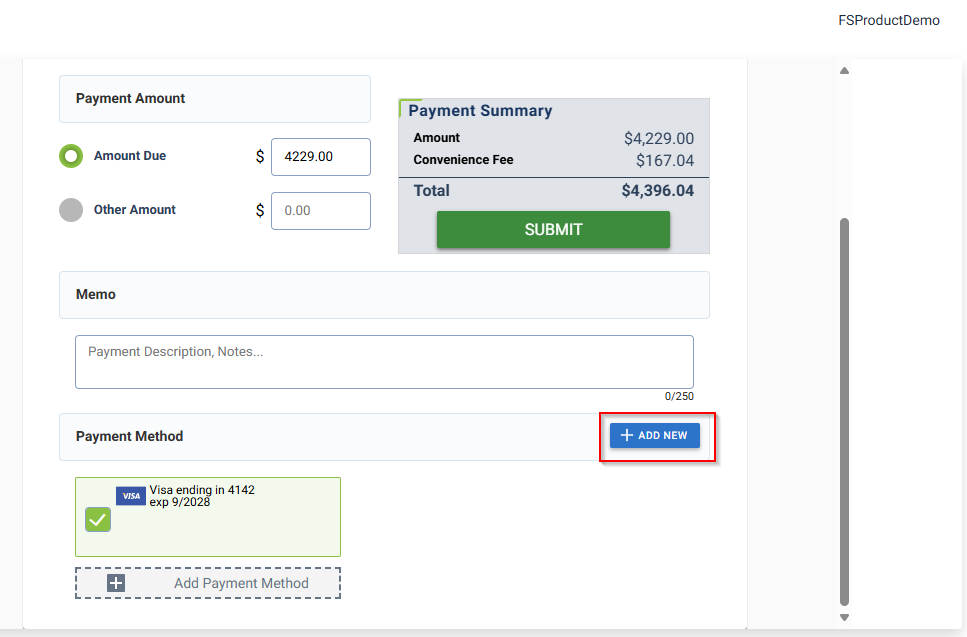Focus the Payment Description memo textbox
The width and height of the screenshot is (967, 637).
click(x=384, y=361)
